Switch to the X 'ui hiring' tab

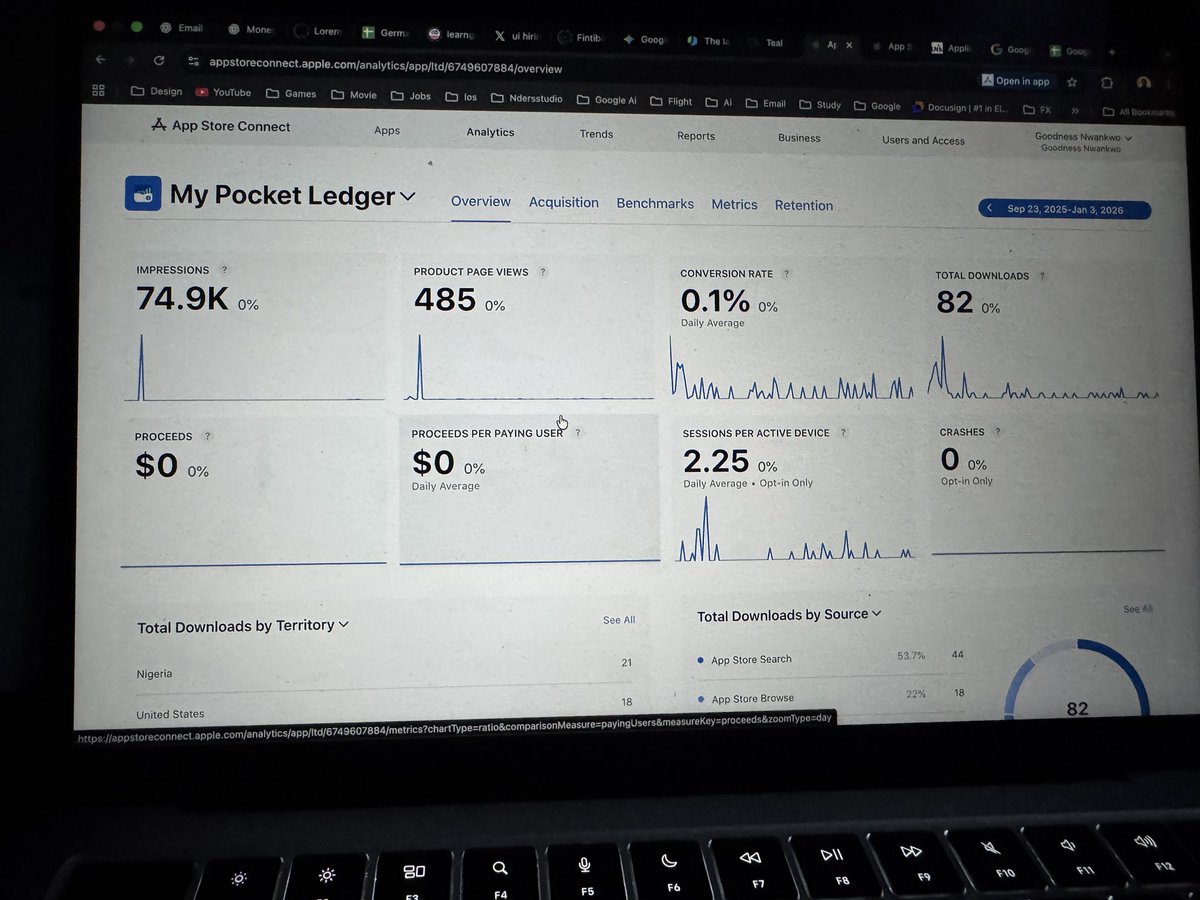coord(517,35)
